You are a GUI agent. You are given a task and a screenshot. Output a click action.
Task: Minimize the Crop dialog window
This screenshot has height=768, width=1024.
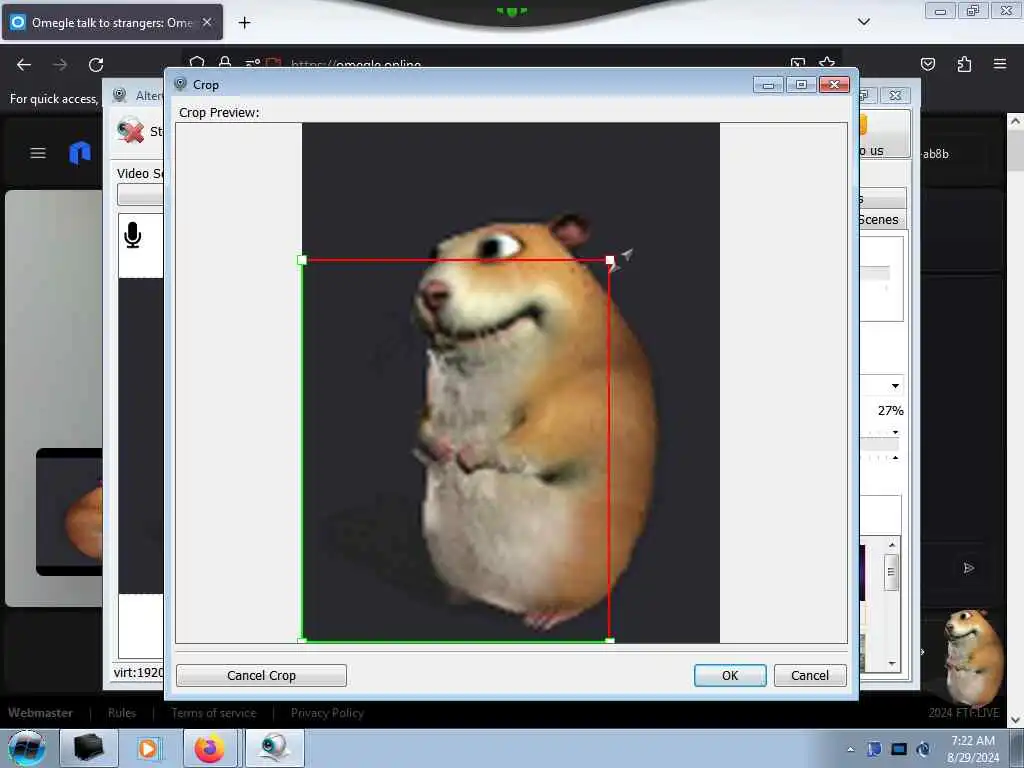[x=769, y=85]
